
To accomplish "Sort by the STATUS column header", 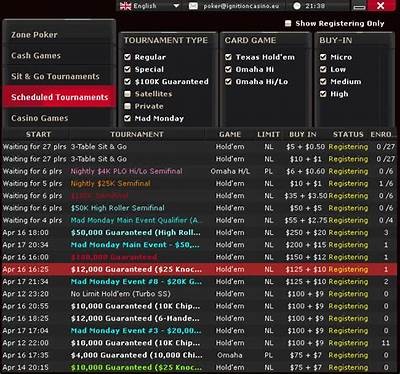I will (348, 134).
